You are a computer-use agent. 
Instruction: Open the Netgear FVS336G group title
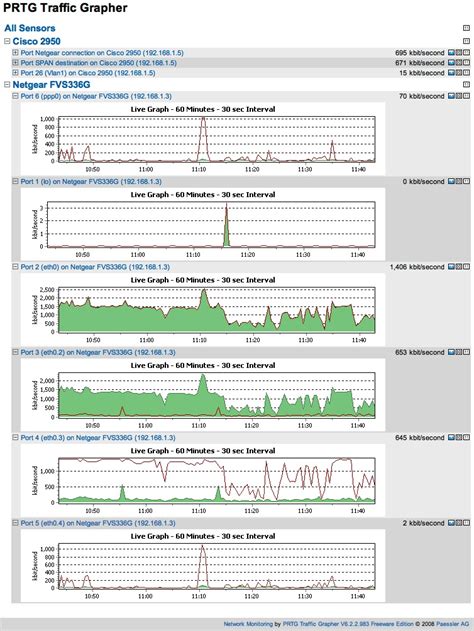click(51, 85)
